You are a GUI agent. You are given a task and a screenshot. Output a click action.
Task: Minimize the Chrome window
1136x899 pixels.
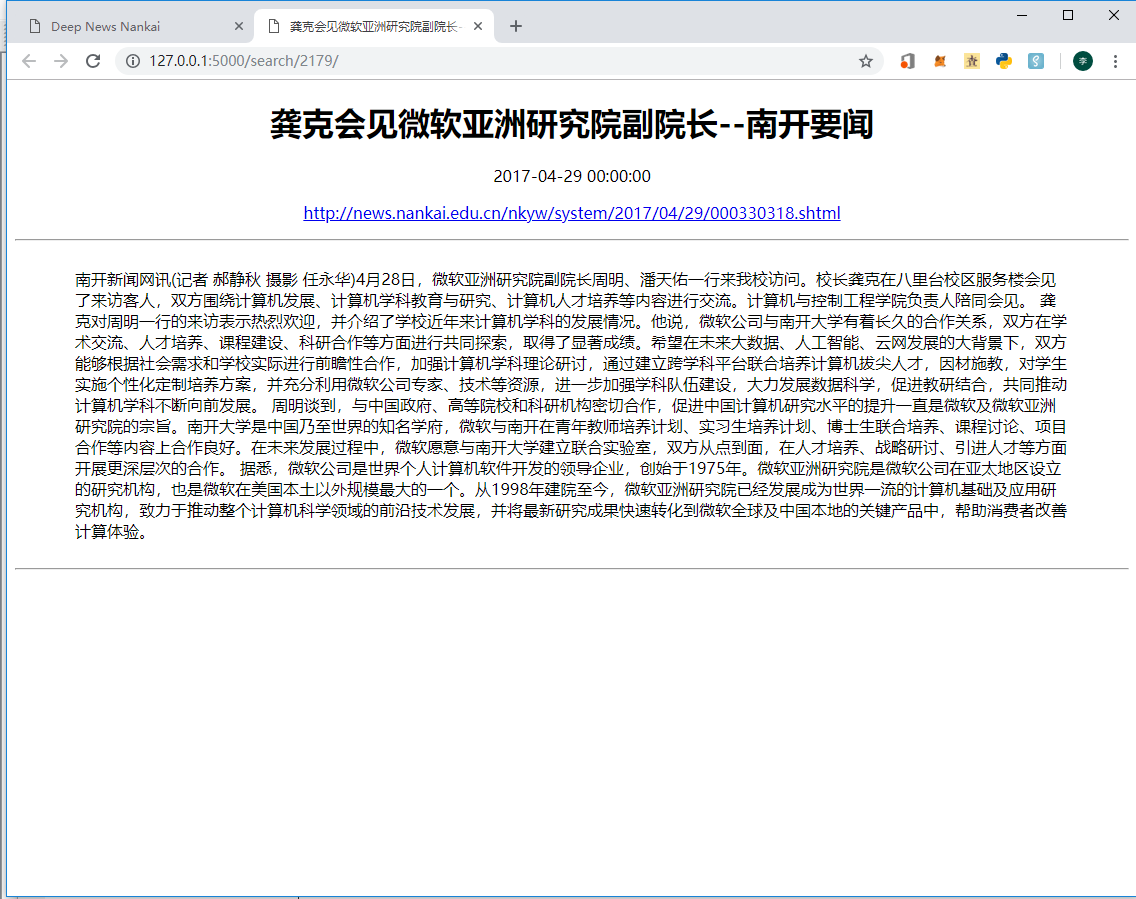click(1022, 15)
